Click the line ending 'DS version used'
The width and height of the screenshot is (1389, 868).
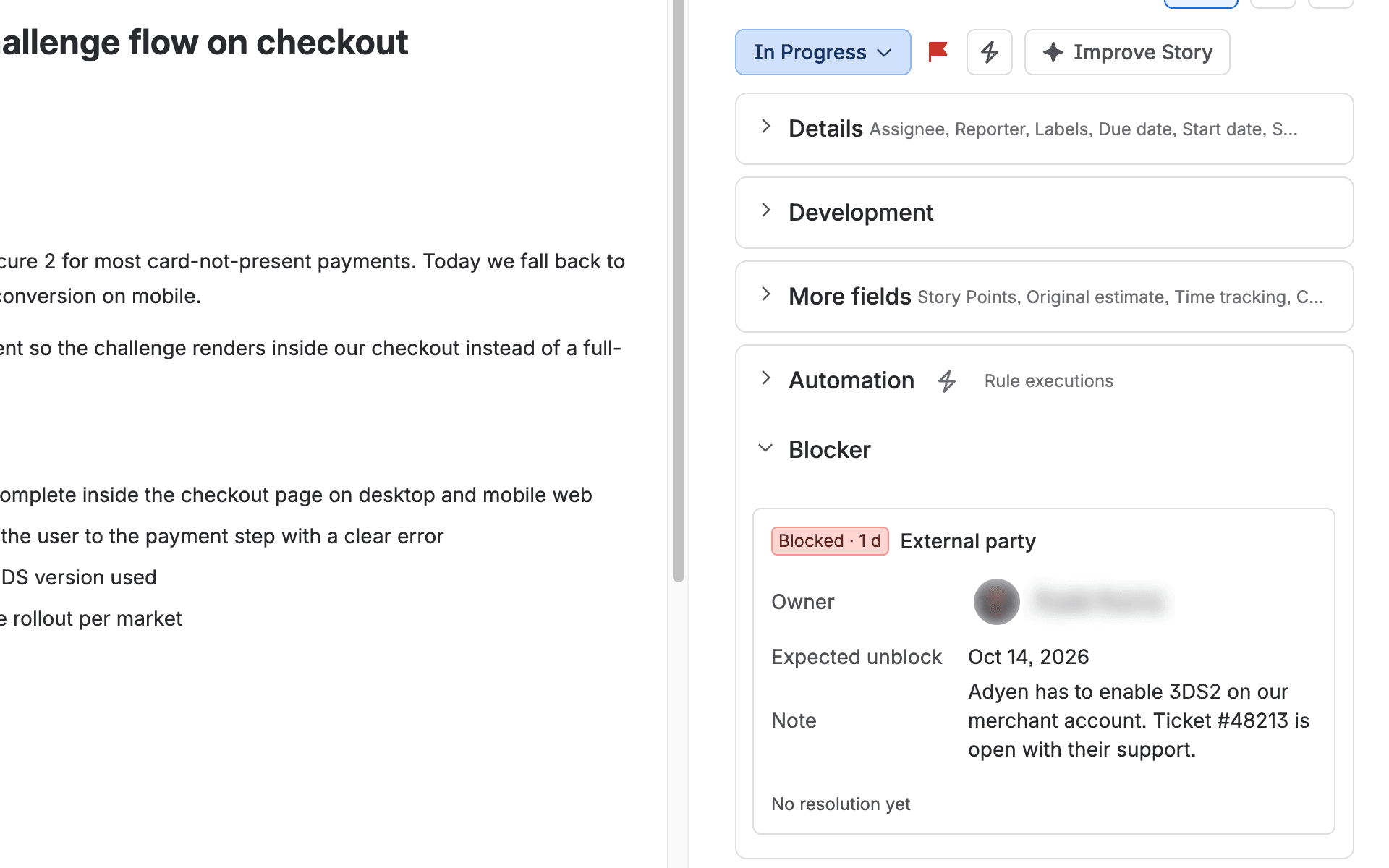(78, 578)
